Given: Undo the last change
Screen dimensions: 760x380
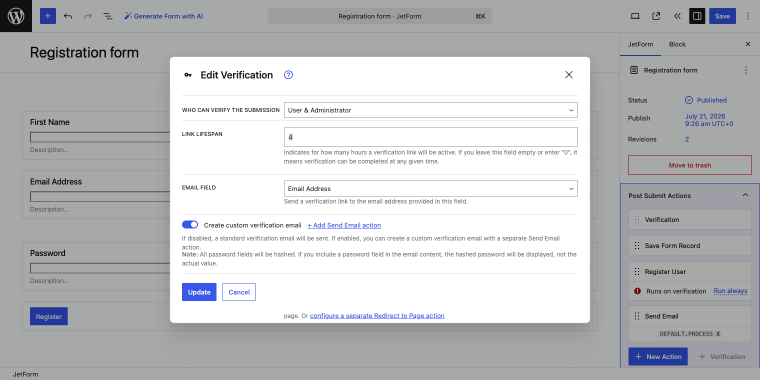Looking at the screenshot, I should coord(68,16).
